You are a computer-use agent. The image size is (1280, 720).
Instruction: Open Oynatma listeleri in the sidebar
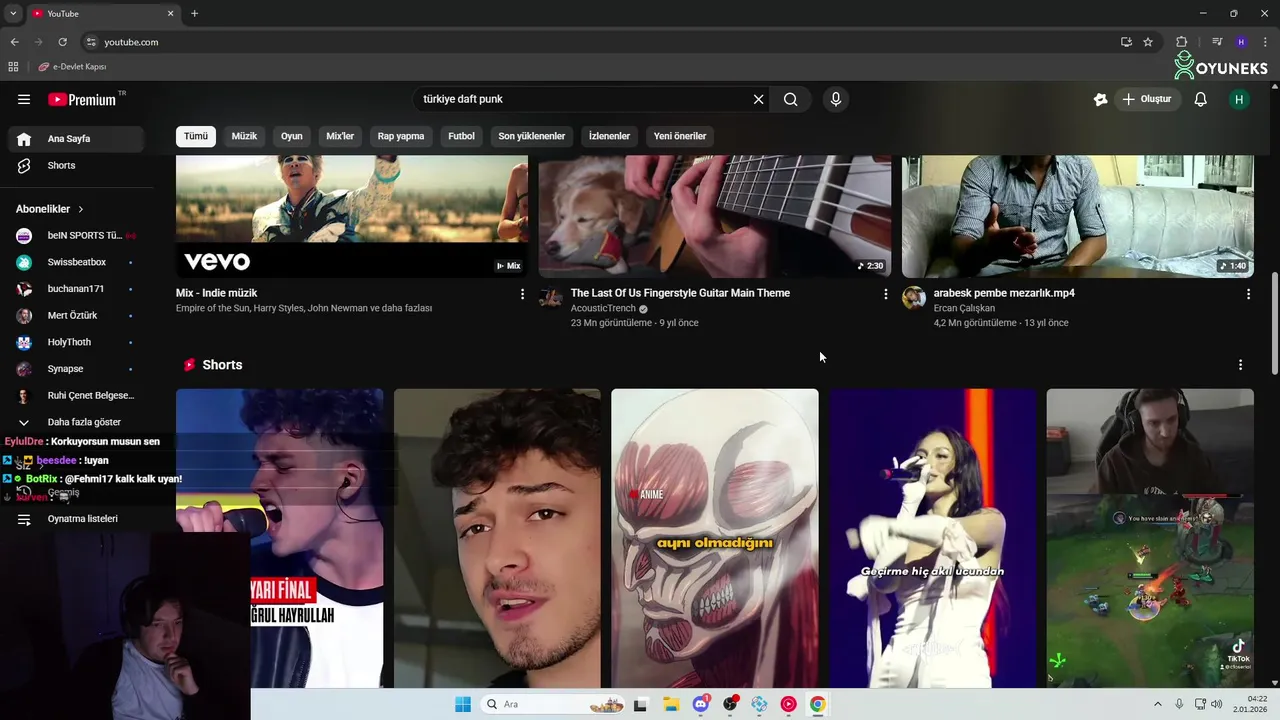(76, 519)
